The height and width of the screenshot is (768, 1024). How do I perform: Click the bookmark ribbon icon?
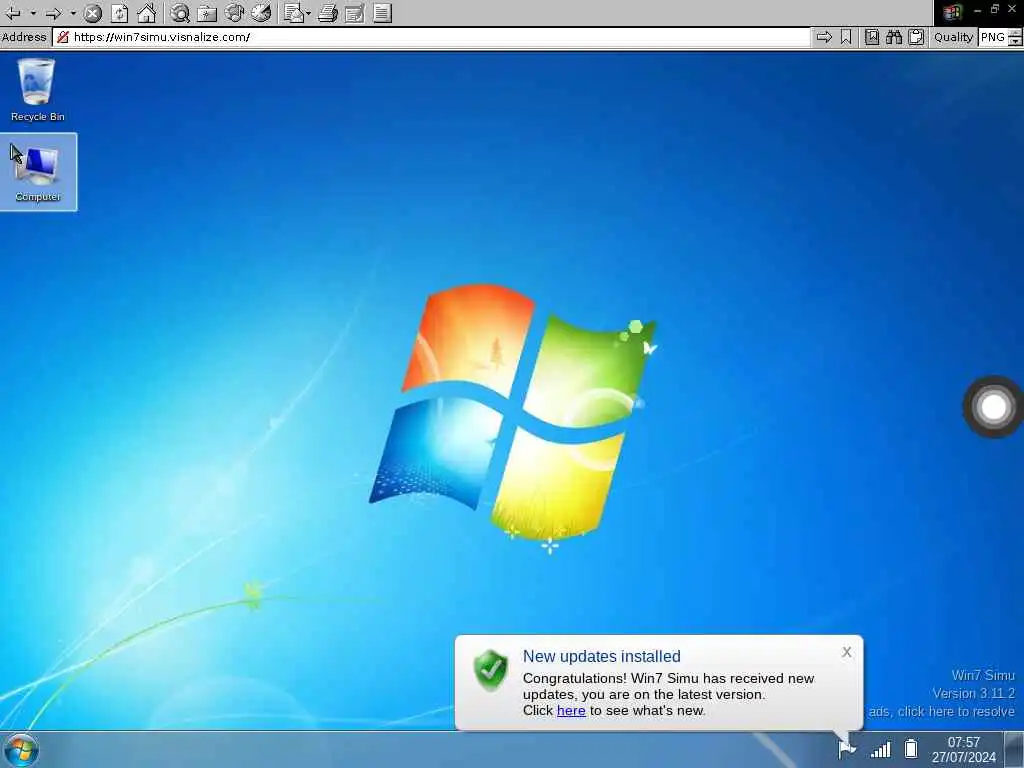846,37
